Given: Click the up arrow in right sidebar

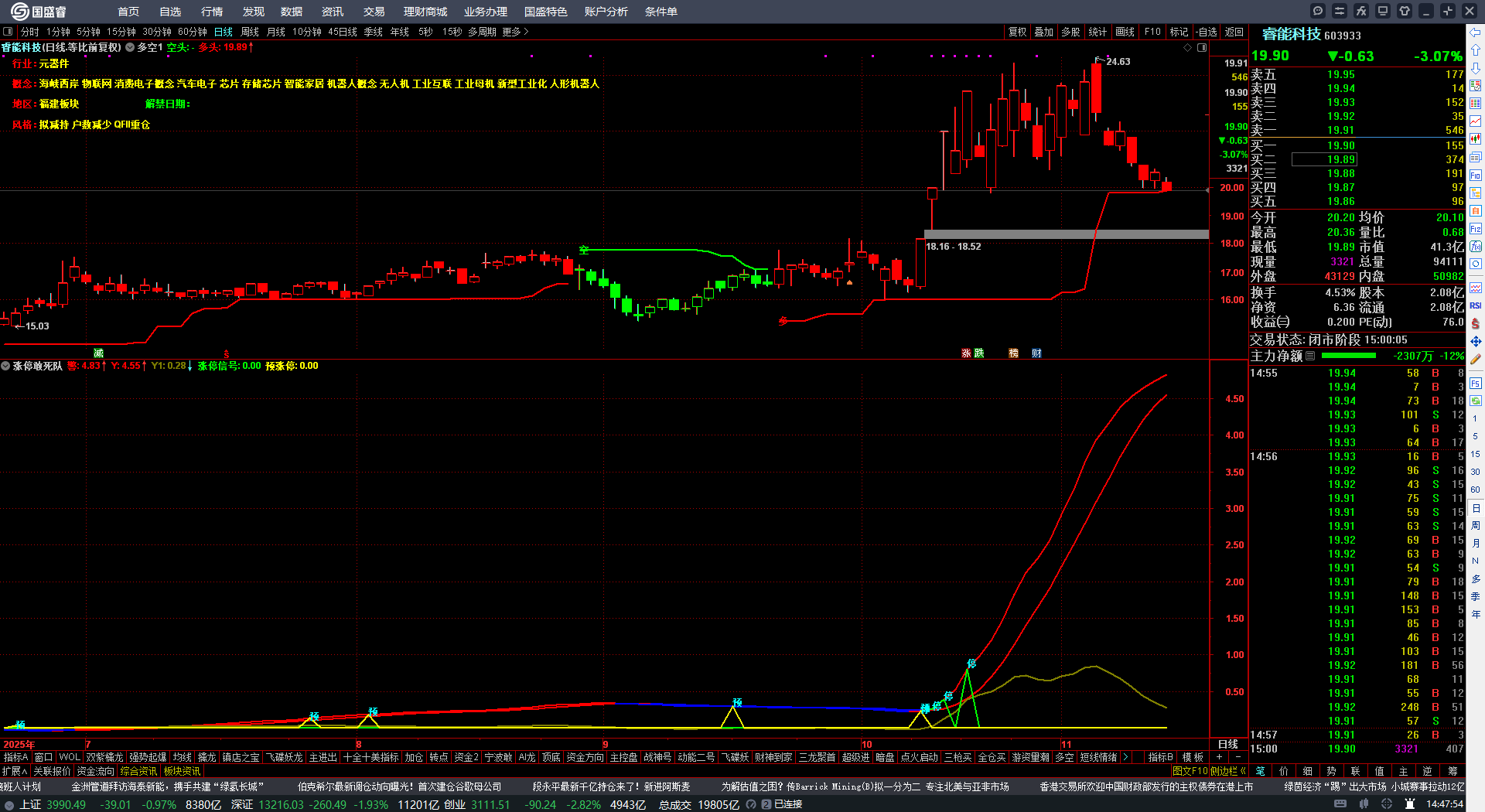Looking at the screenshot, I should tap(1476, 50).
